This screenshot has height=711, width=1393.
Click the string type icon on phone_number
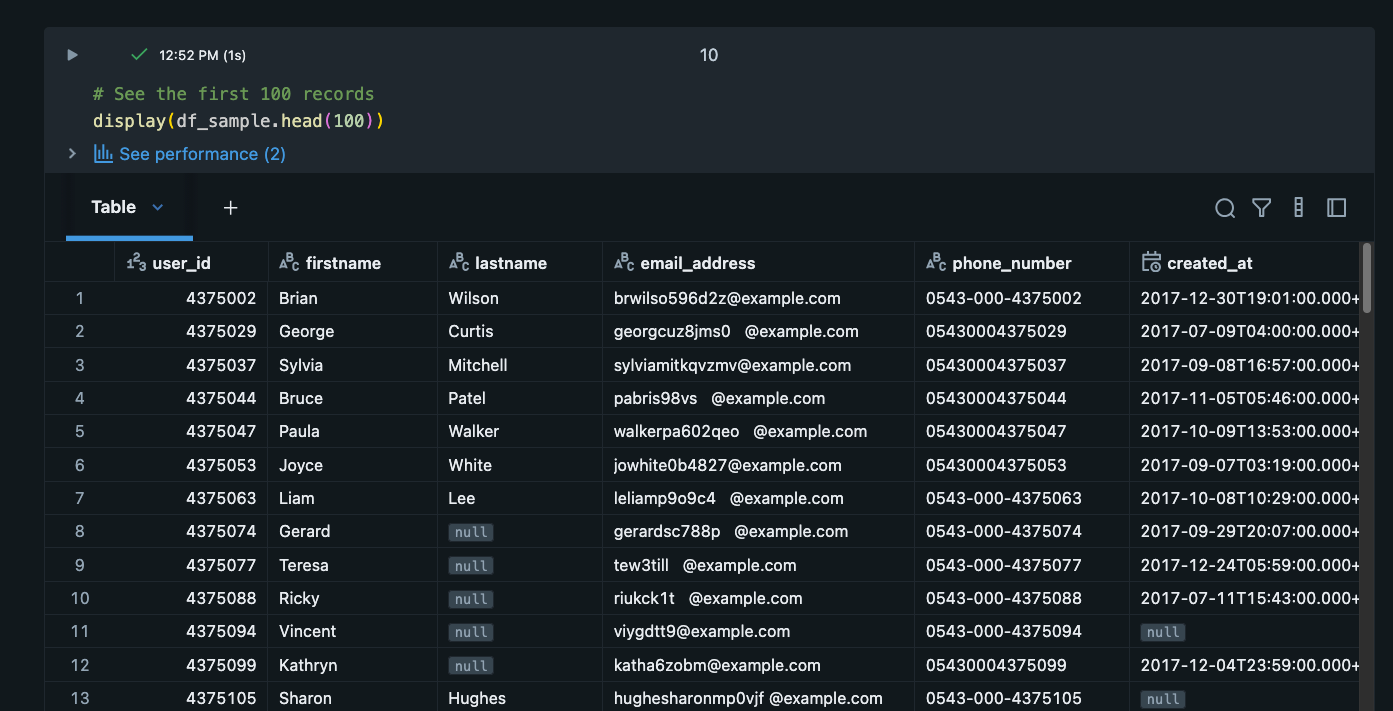(x=936, y=263)
